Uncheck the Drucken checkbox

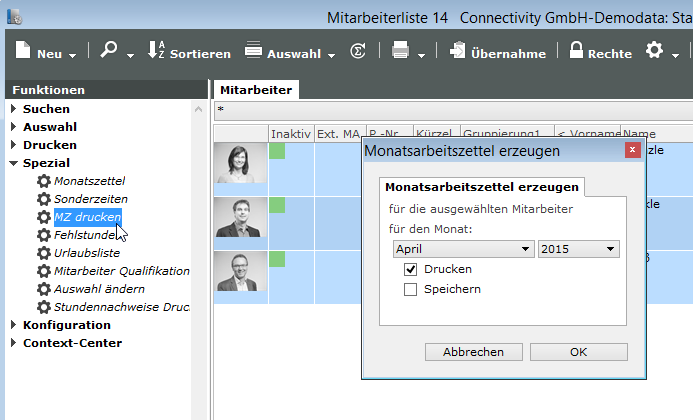[410, 269]
